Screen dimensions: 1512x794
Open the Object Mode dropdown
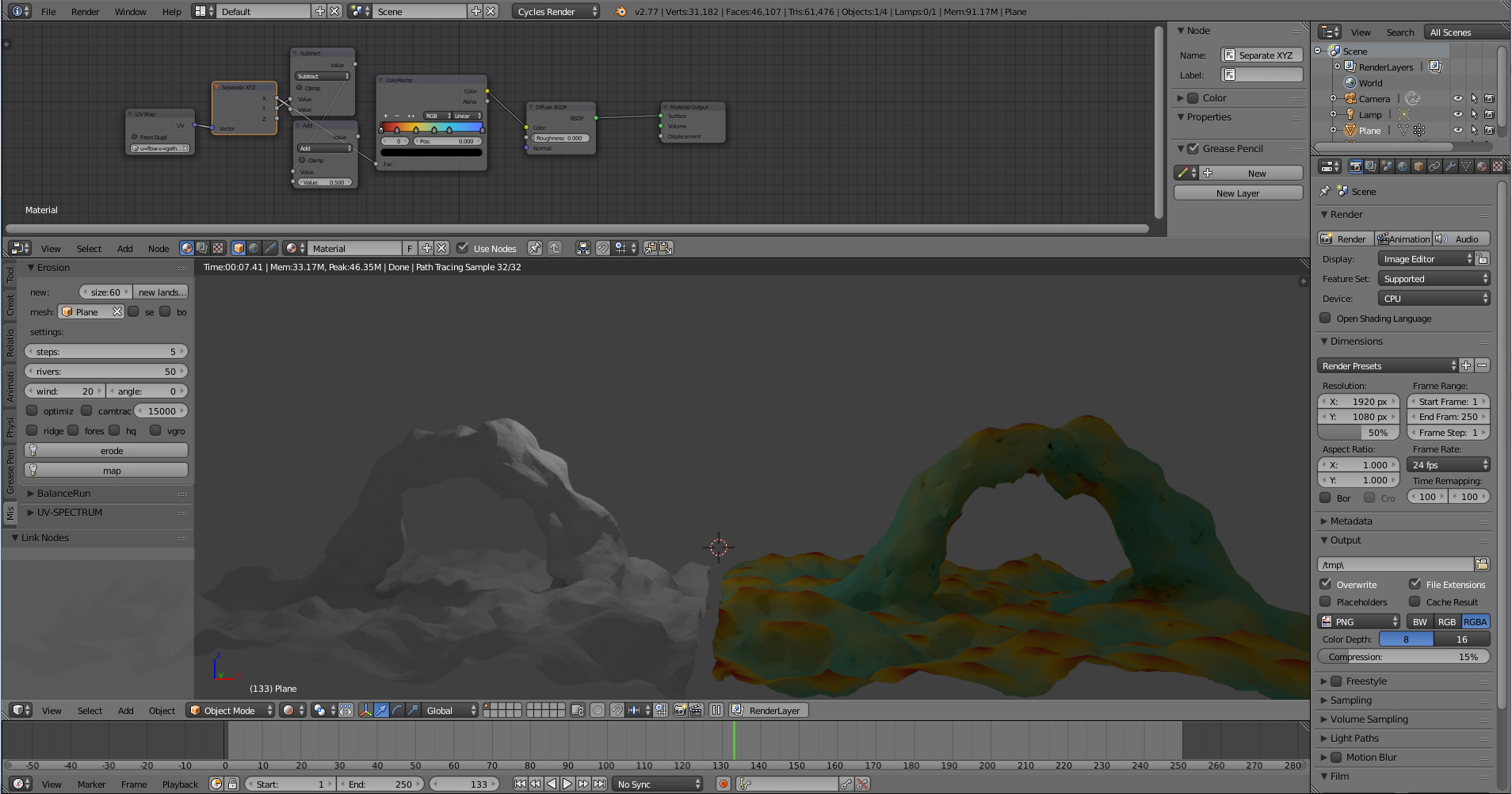click(x=231, y=711)
